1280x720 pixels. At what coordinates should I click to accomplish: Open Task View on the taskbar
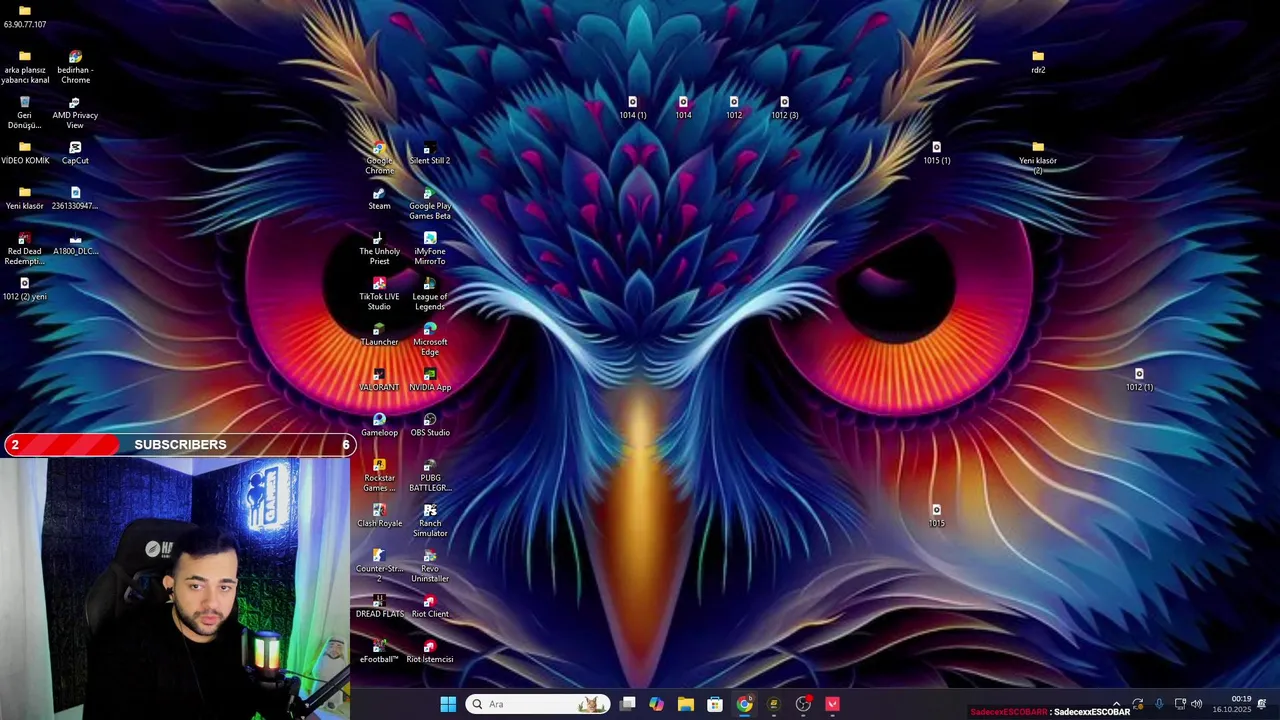pos(627,704)
